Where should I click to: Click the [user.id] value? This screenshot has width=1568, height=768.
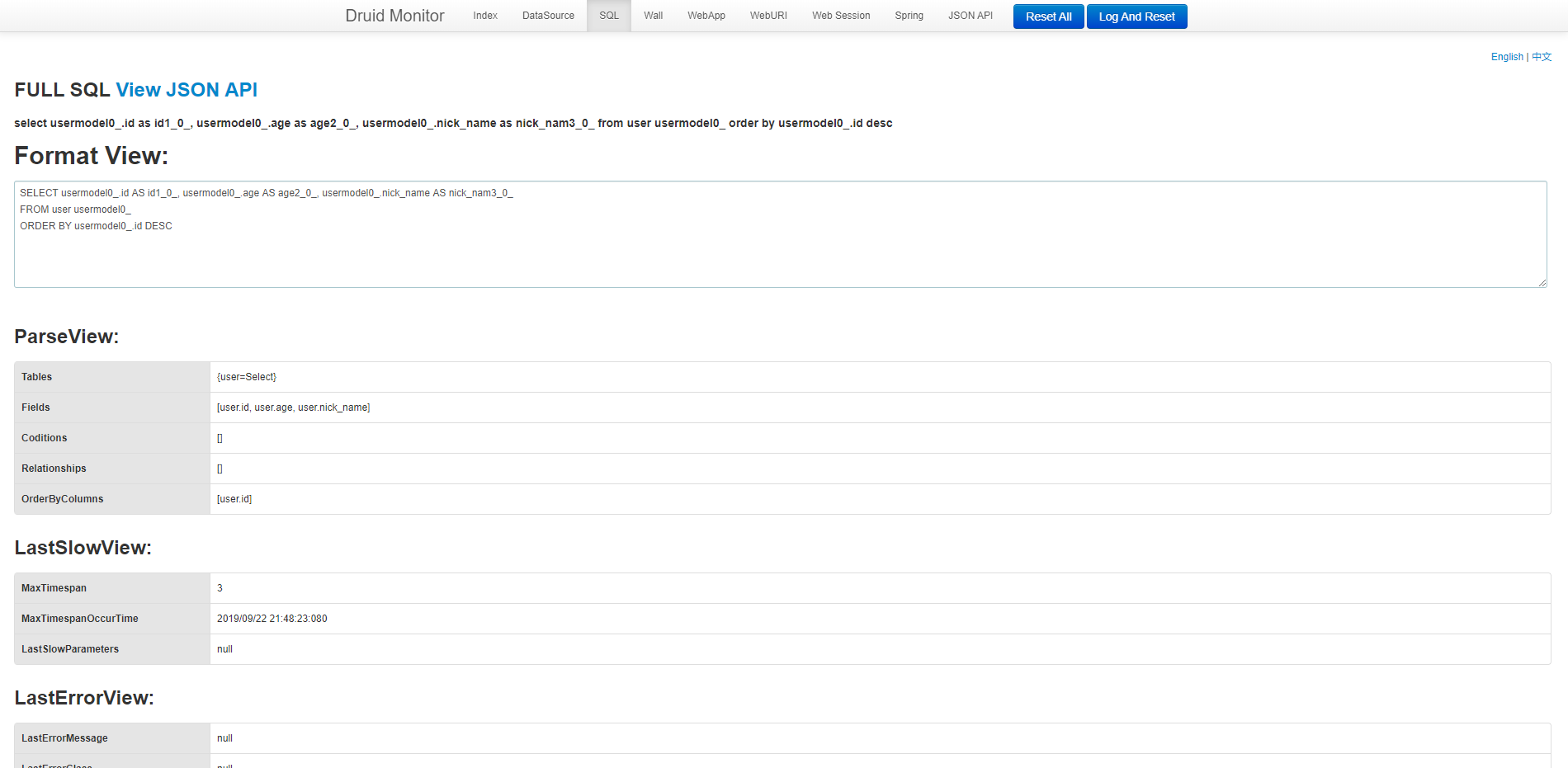click(x=234, y=499)
